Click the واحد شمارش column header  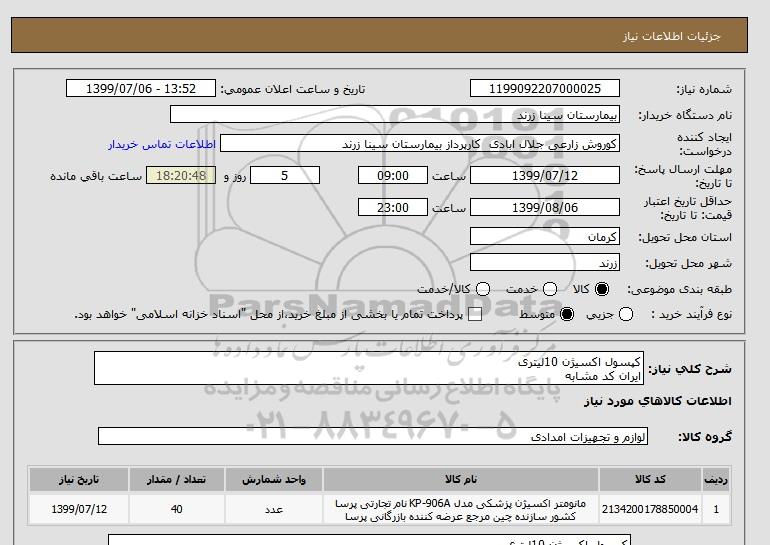pos(274,480)
